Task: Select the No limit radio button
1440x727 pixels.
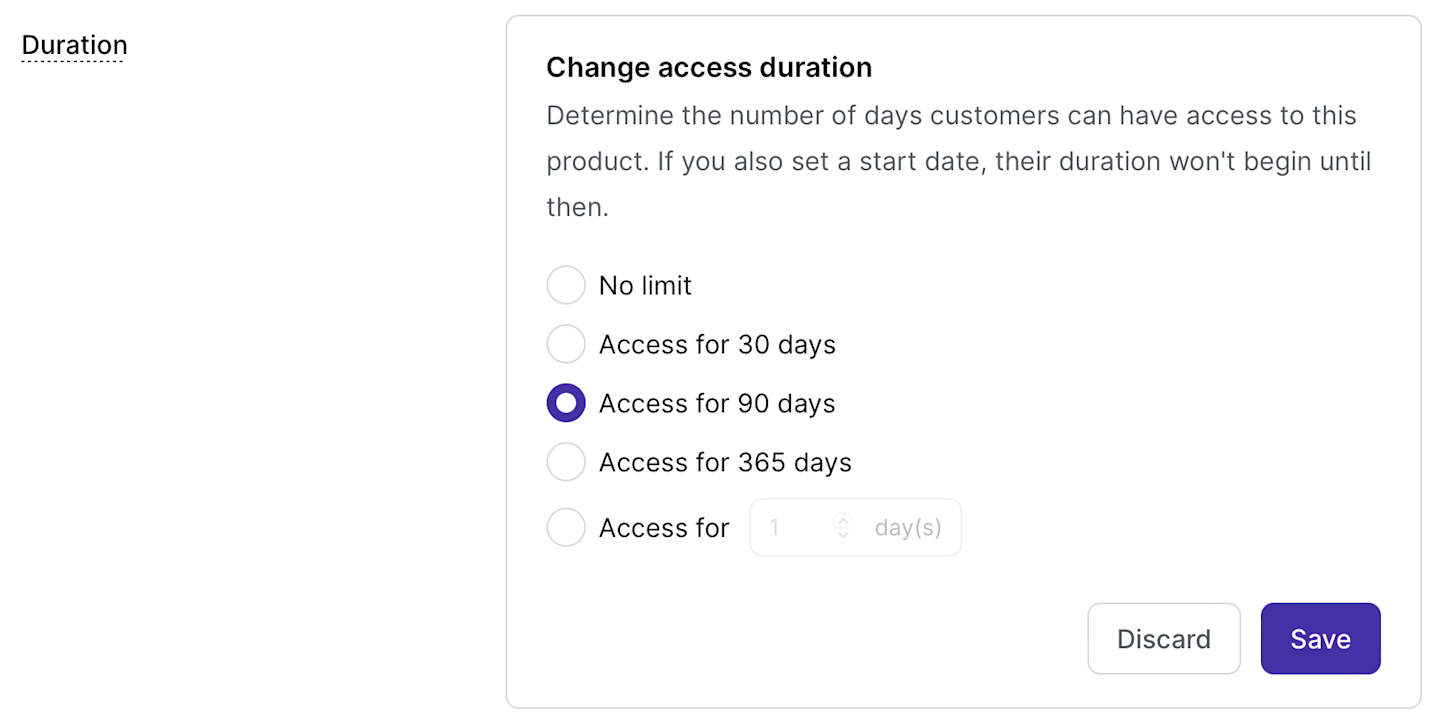Action: tap(566, 285)
